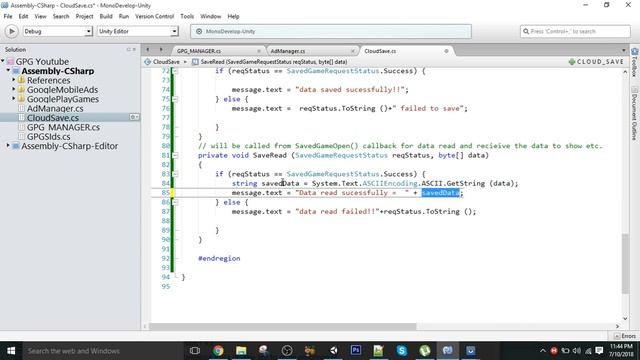640x360 pixels.
Task: Select the CloudSave.cs editor tab
Action: 380,51
